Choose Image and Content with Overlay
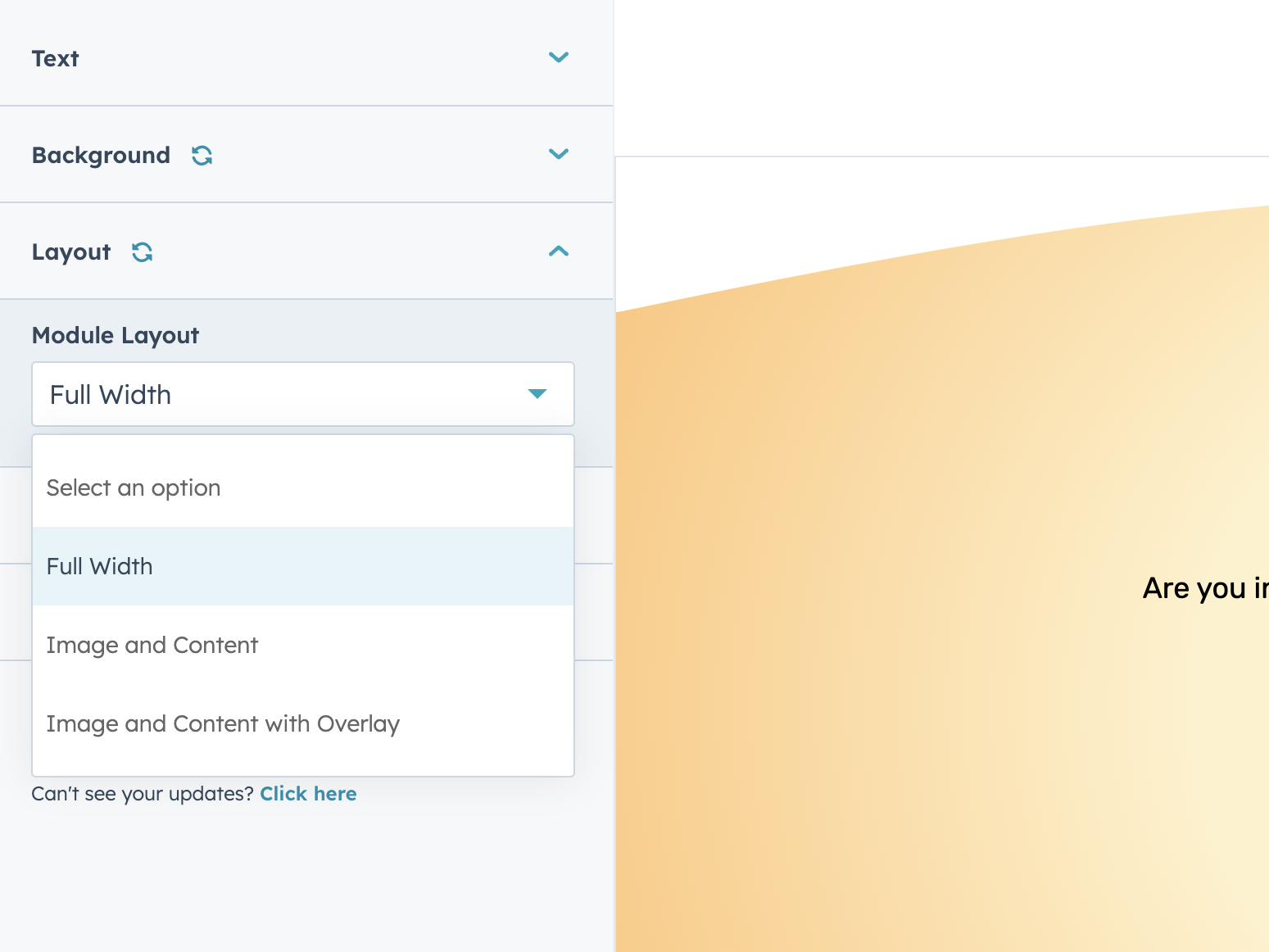Viewport: 1269px width, 952px height. pyautogui.click(x=223, y=724)
